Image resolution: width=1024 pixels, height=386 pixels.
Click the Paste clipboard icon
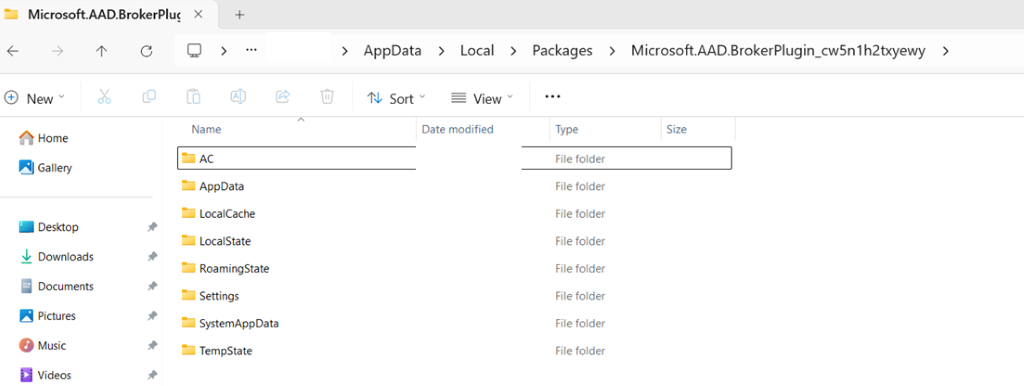pos(193,97)
